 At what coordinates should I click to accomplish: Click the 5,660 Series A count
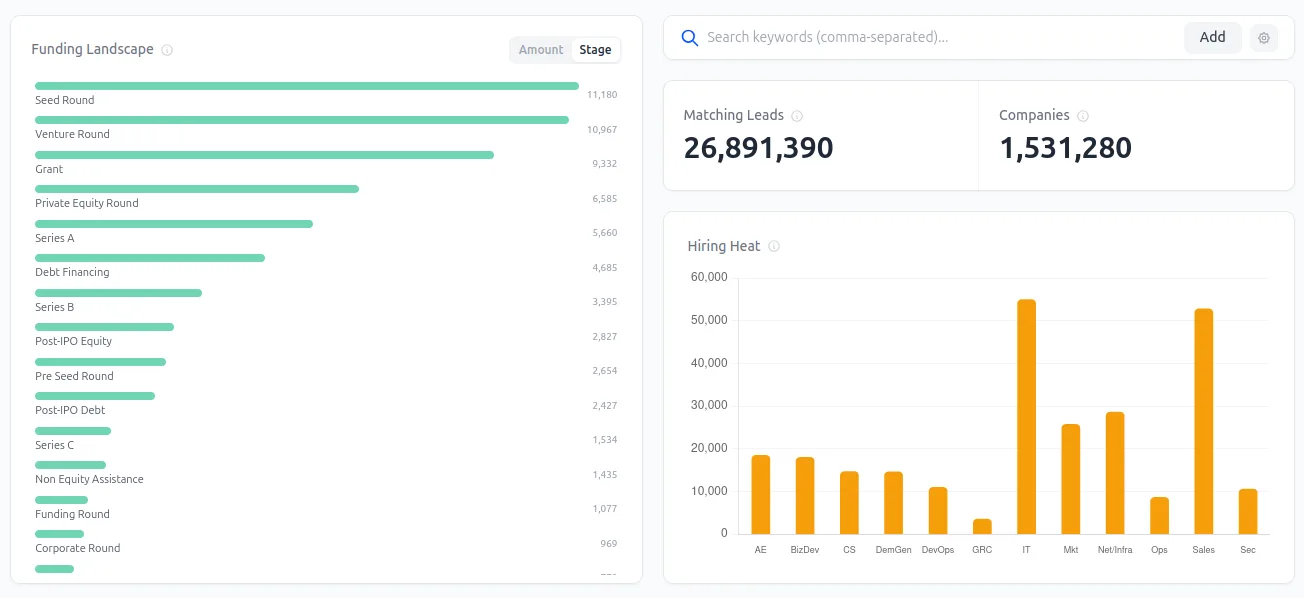coord(604,233)
